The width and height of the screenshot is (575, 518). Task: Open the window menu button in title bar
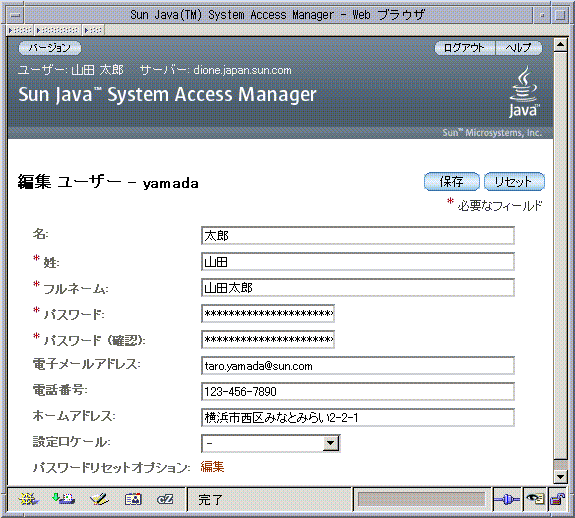15,15
